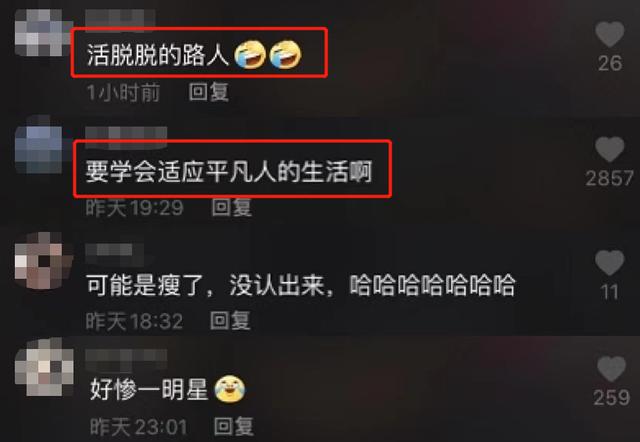The width and height of the screenshot is (640, 442).
Task: Select comment text 活脱脱的路人
Action: [158, 55]
